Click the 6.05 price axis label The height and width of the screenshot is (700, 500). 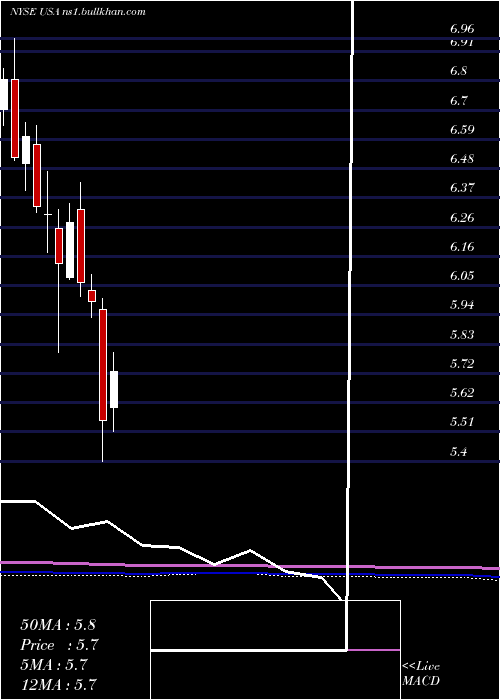click(x=462, y=276)
